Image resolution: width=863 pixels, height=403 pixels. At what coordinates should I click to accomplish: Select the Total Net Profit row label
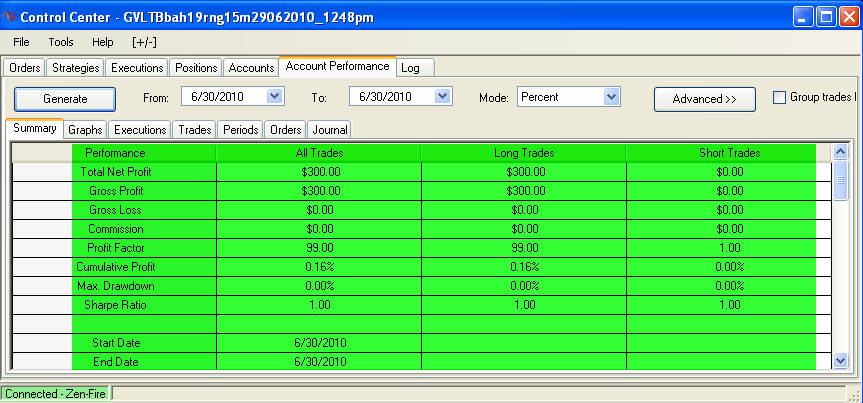[116, 172]
